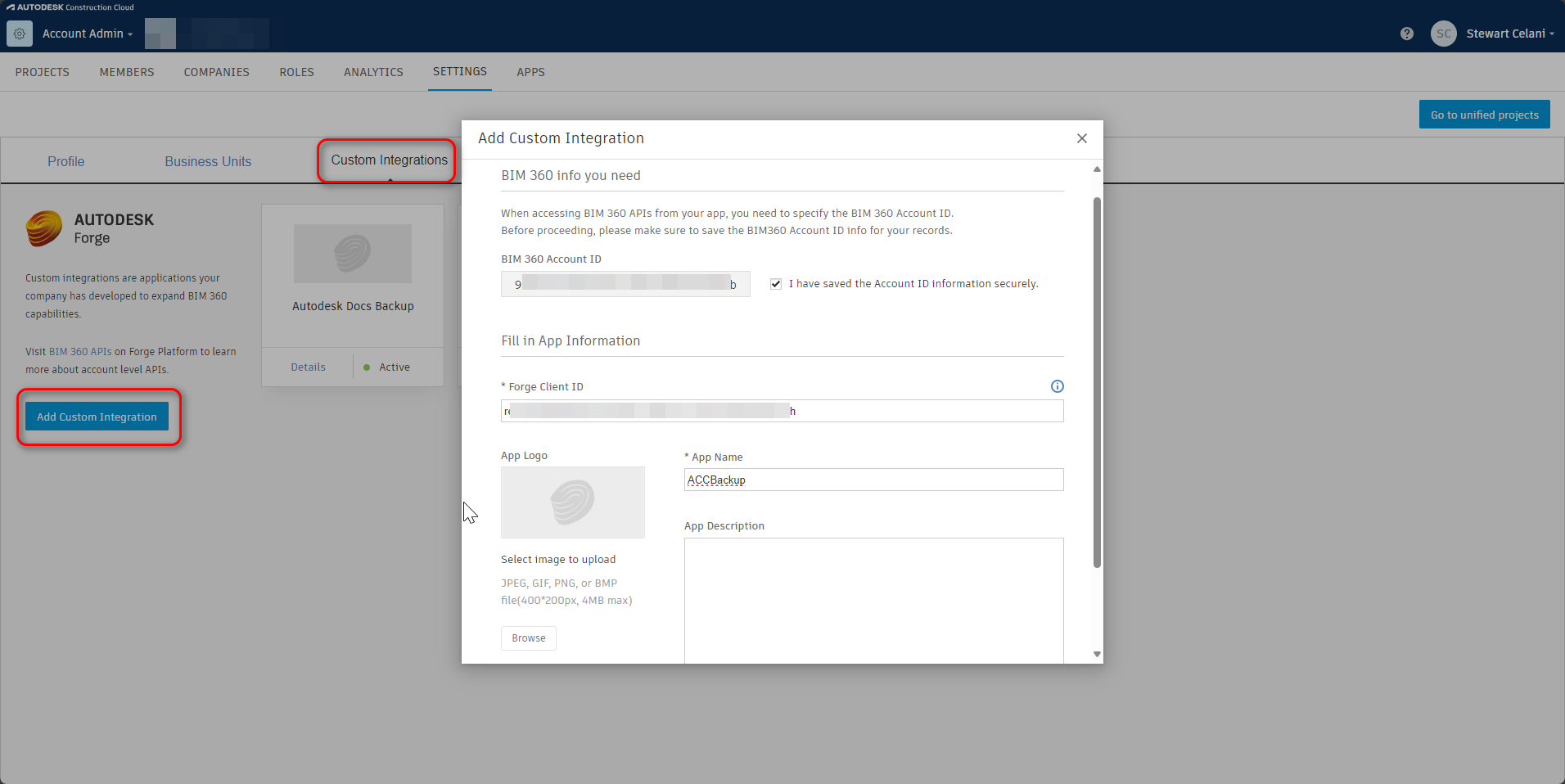The width and height of the screenshot is (1565, 784).
Task: Click the App Logo placeholder image
Action: tap(573, 502)
